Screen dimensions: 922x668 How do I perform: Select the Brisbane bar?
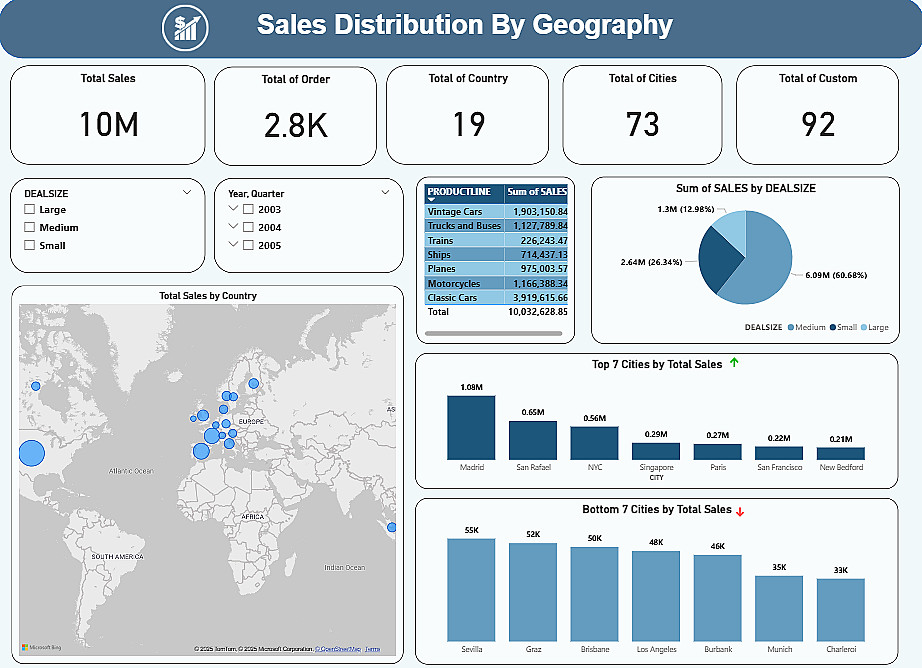(x=594, y=594)
